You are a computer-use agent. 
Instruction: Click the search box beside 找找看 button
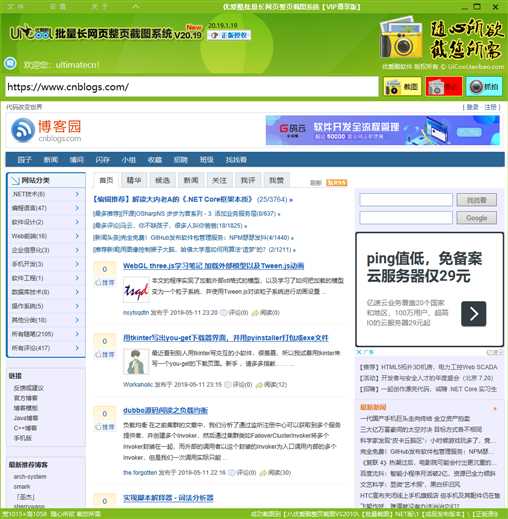[406, 200]
